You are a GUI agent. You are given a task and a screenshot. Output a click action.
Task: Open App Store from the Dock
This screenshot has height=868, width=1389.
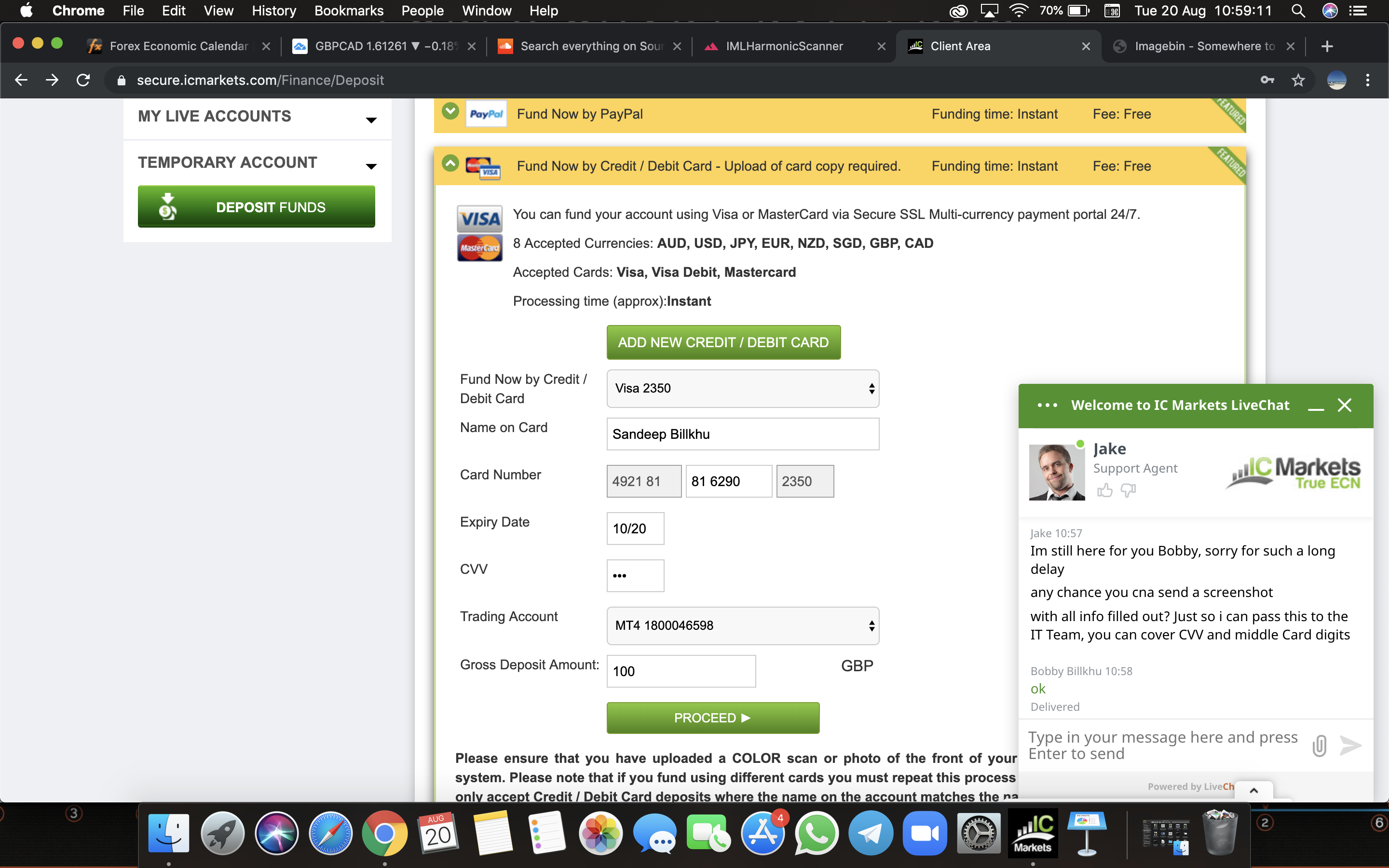(763, 834)
